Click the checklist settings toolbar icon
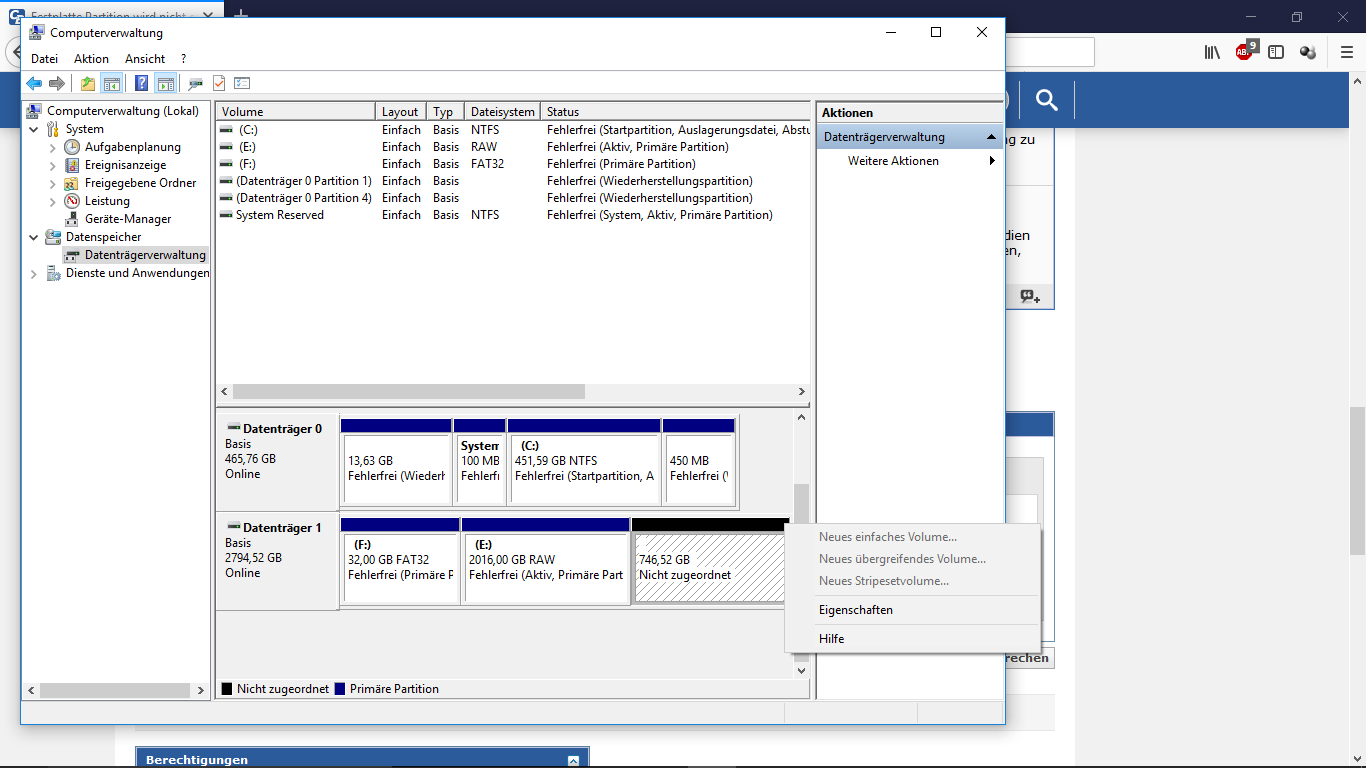This screenshot has width=1366, height=768. pyautogui.click(x=242, y=83)
